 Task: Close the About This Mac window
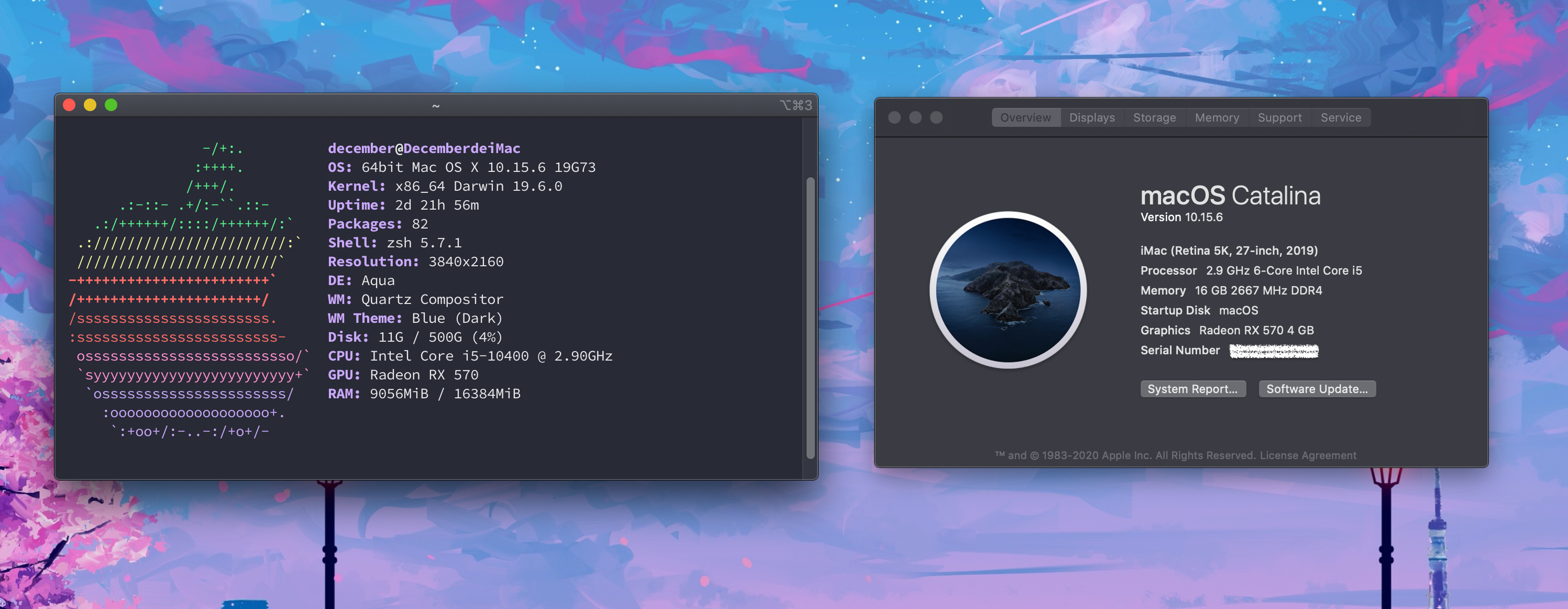(x=894, y=117)
